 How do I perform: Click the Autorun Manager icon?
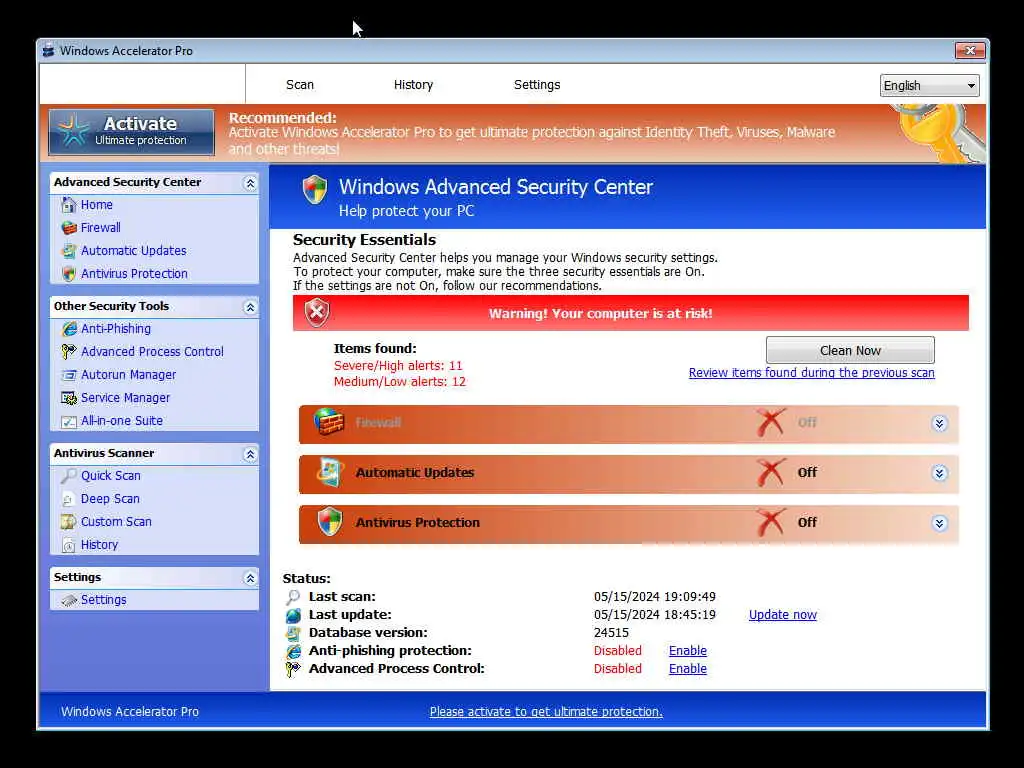point(69,375)
